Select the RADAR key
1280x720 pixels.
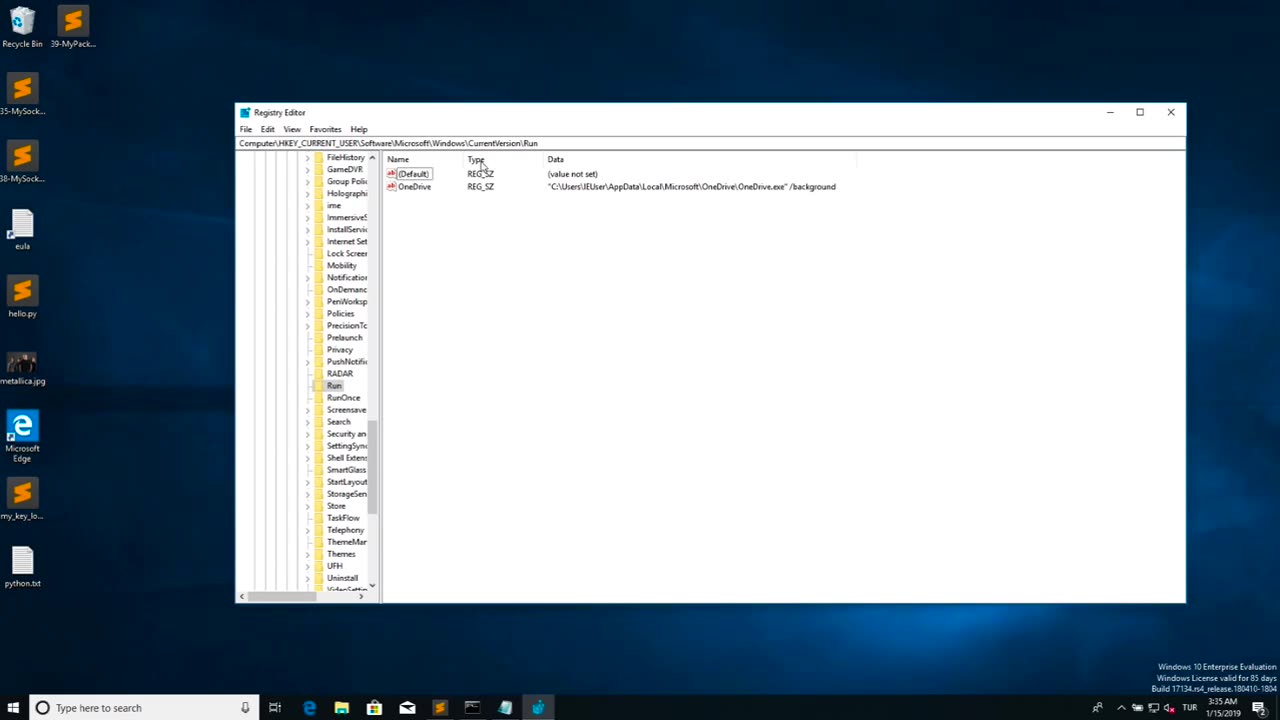(x=340, y=374)
